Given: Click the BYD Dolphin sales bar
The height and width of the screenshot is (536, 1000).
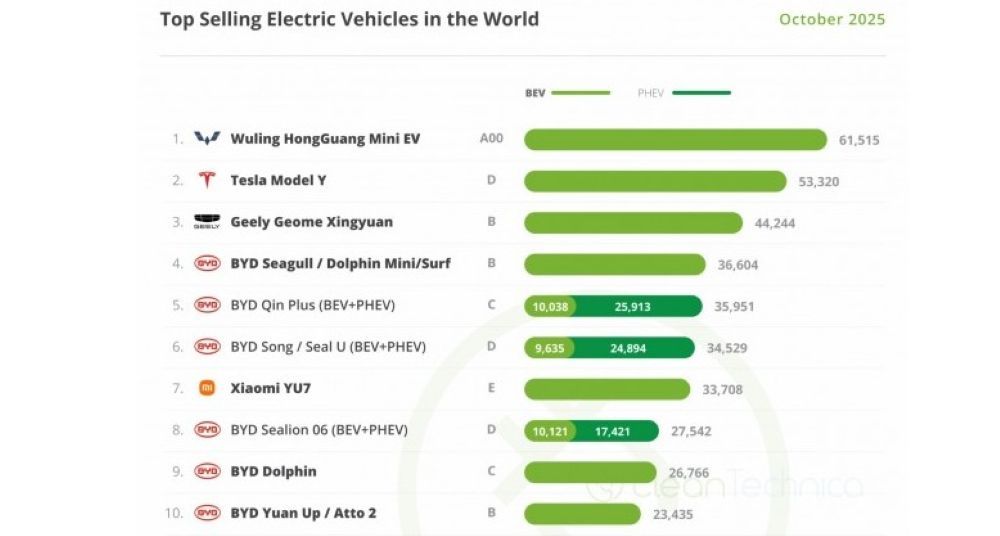Looking at the screenshot, I should [590, 472].
